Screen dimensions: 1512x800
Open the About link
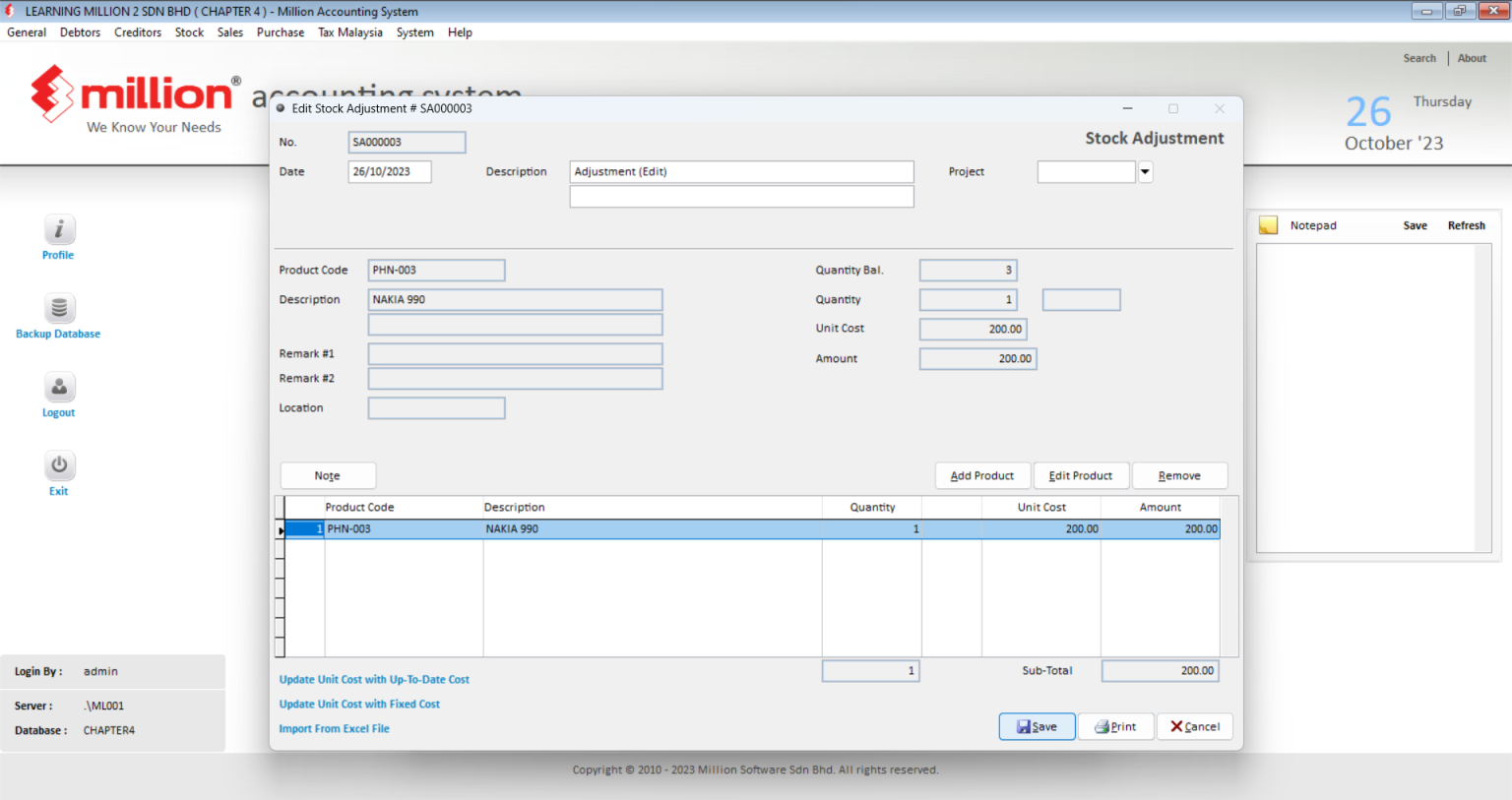click(1472, 58)
